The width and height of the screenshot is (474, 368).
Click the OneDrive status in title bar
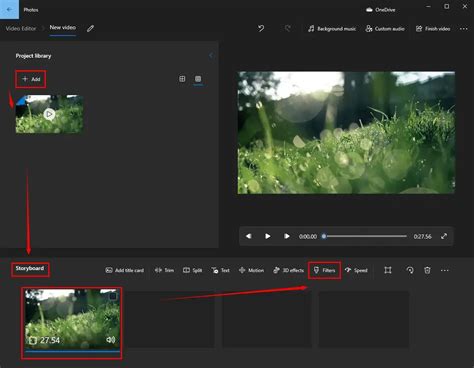tap(380, 10)
